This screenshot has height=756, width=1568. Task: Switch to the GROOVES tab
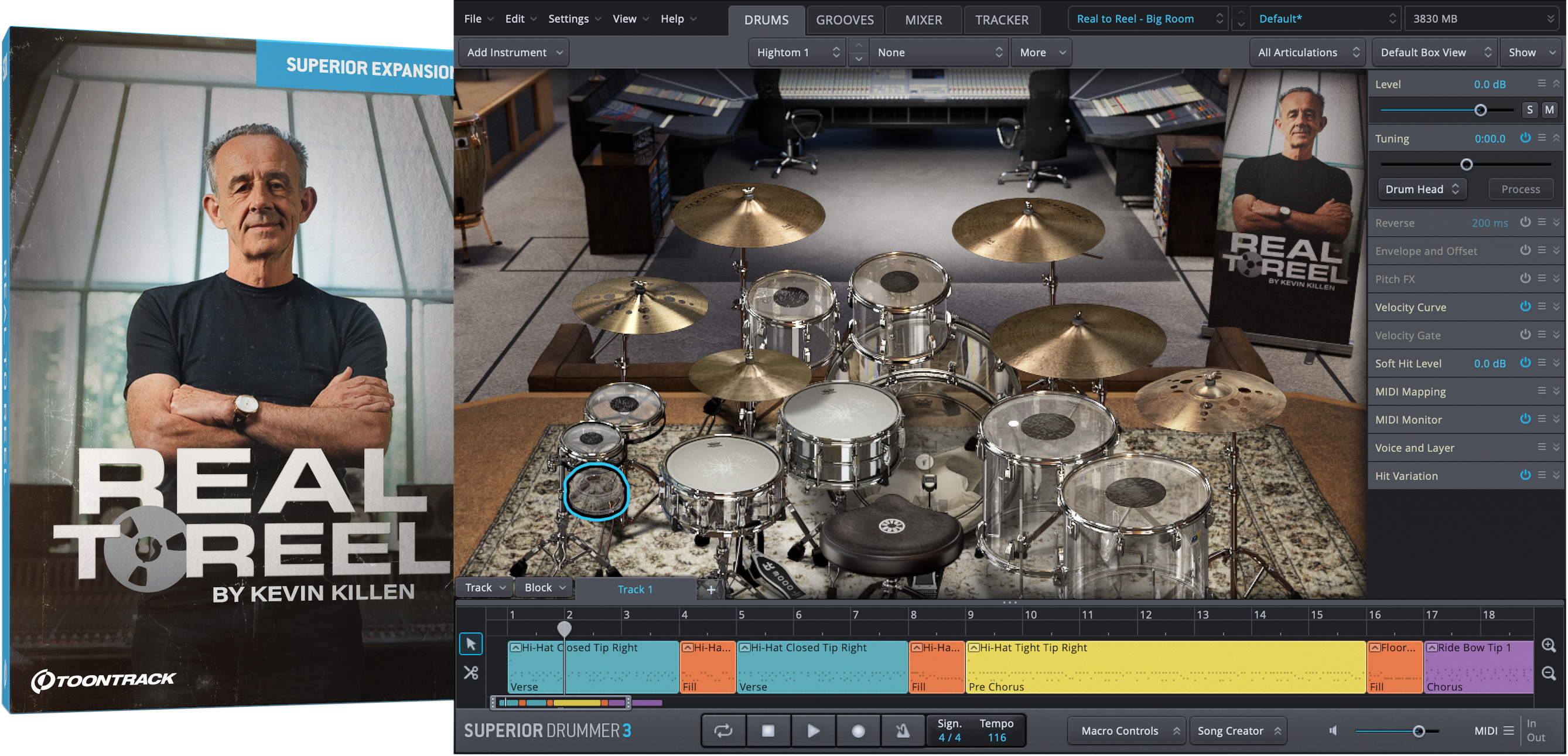[844, 19]
